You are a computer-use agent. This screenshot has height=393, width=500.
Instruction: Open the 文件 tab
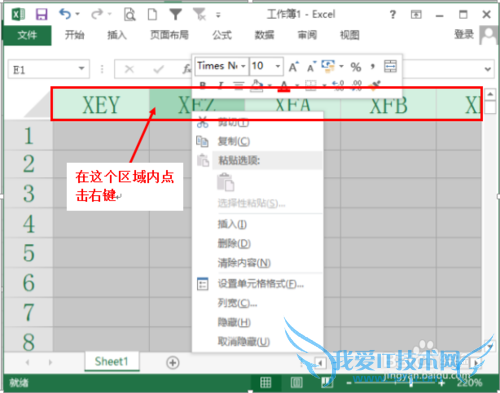tap(27, 35)
